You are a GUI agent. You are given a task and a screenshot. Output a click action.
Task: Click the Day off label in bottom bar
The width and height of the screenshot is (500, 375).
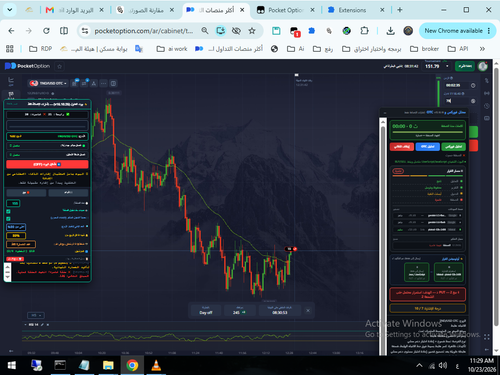pos(206,313)
